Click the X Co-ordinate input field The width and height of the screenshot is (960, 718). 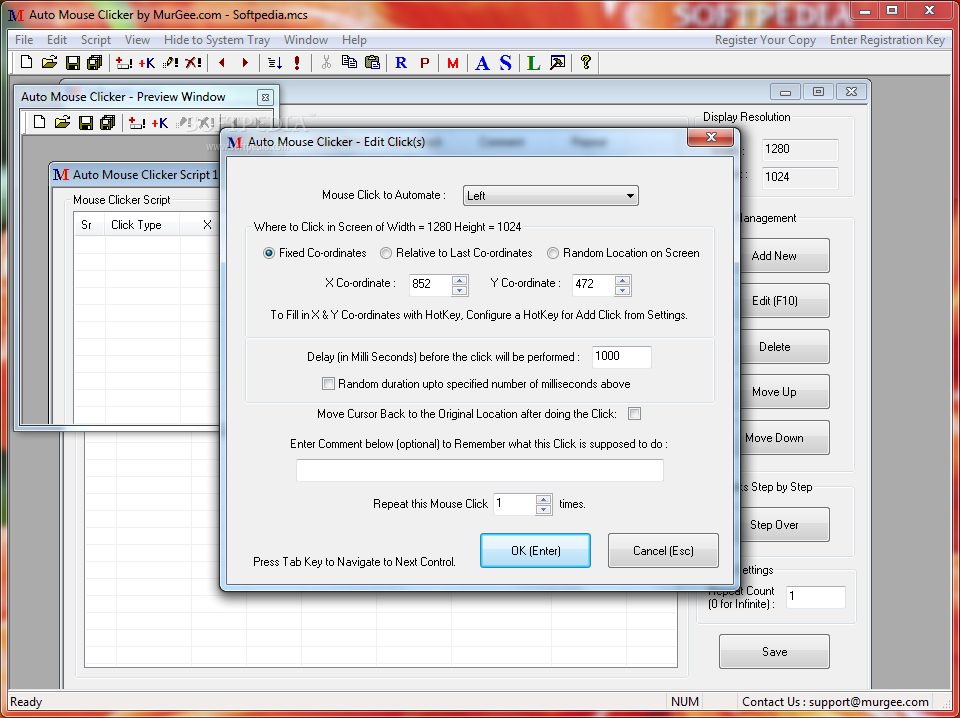pyautogui.click(x=431, y=285)
